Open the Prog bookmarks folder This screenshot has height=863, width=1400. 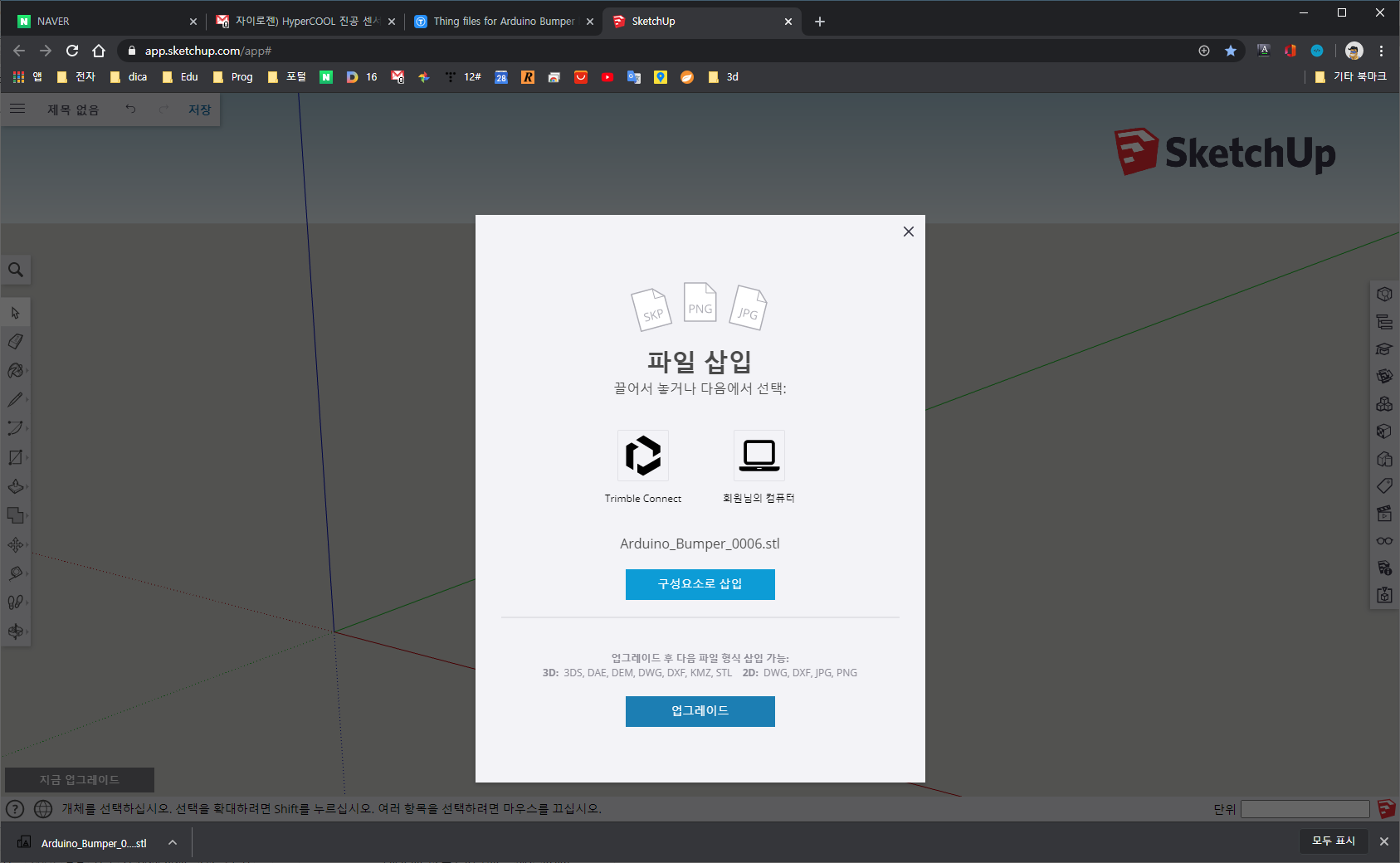(233, 76)
